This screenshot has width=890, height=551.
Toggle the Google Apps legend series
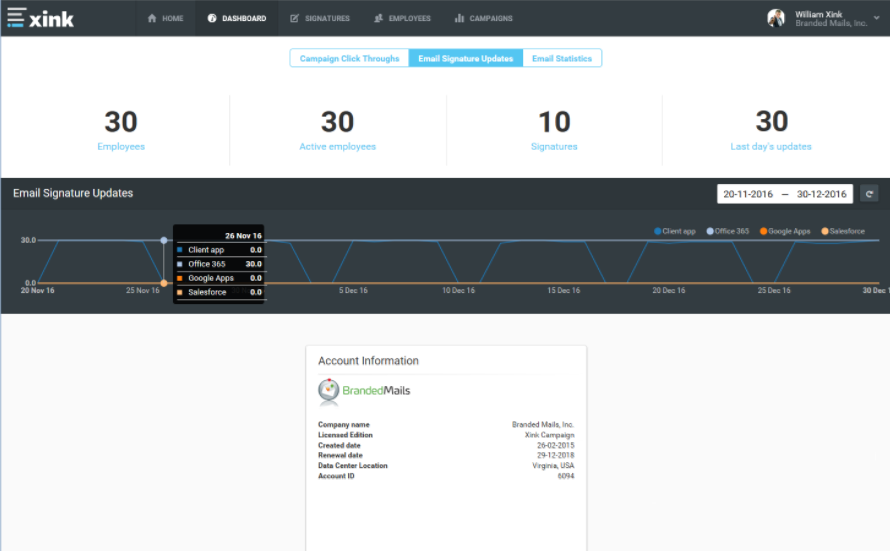pyautogui.click(x=785, y=231)
